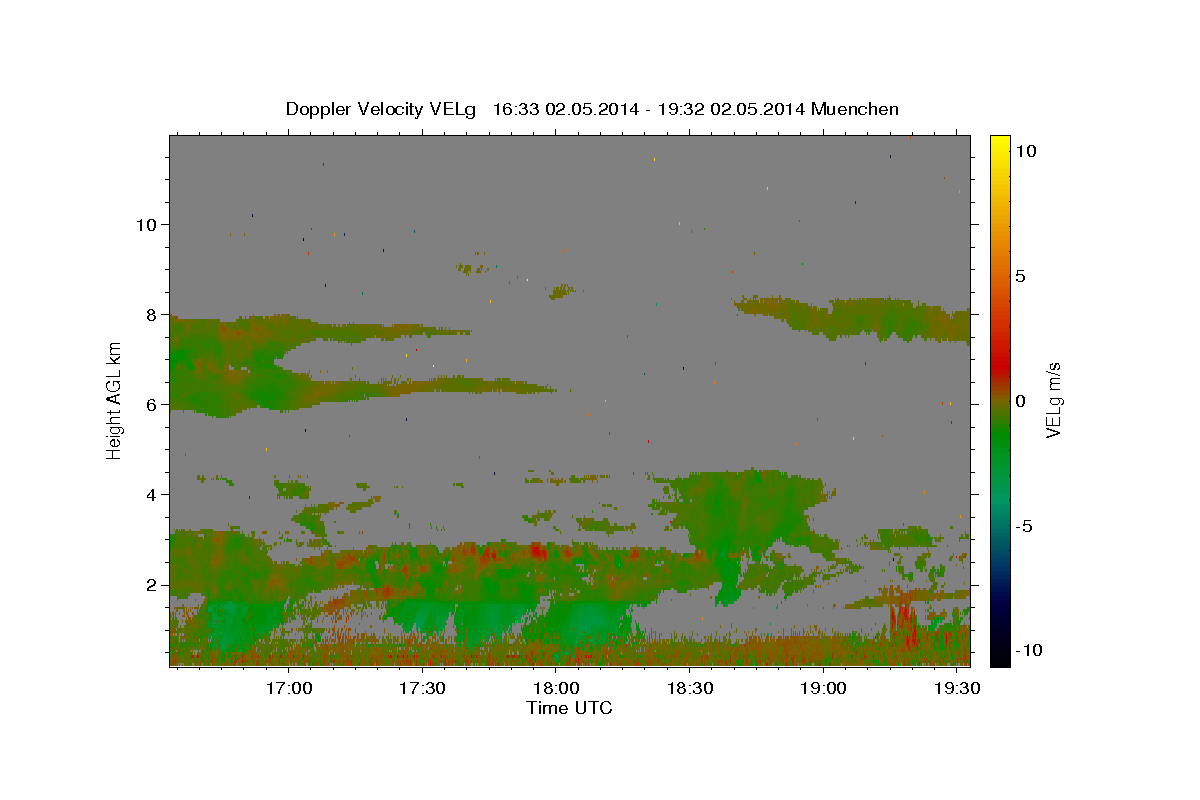Click 'Muenchen' in the plot title
The image size is (1200, 800).
(855, 109)
